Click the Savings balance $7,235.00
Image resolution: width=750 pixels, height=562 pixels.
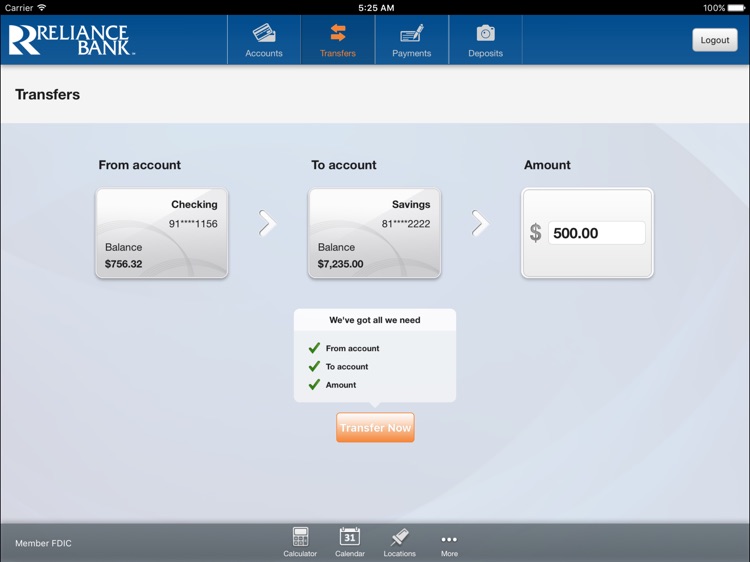click(x=341, y=264)
